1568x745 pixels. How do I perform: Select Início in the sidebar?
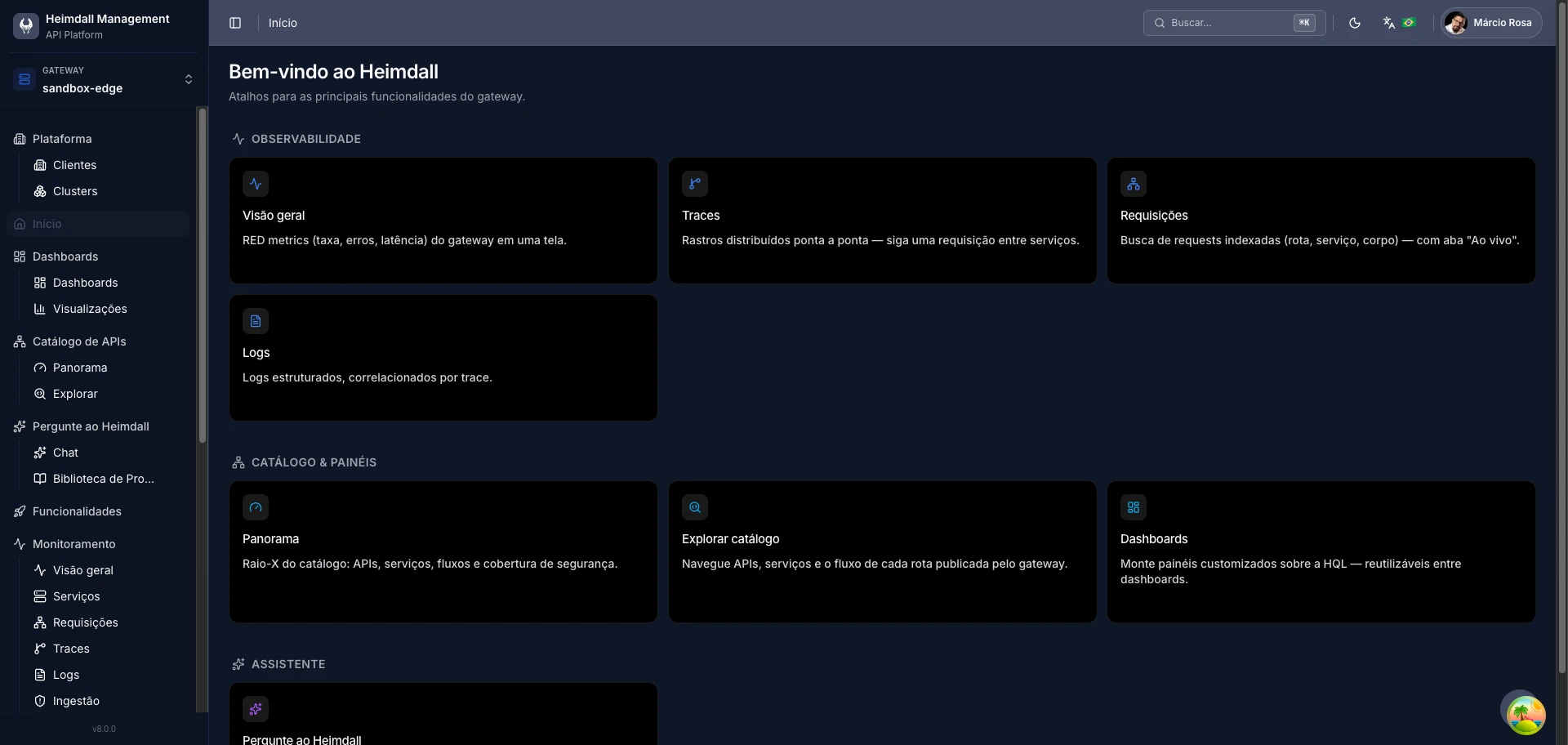click(x=98, y=224)
